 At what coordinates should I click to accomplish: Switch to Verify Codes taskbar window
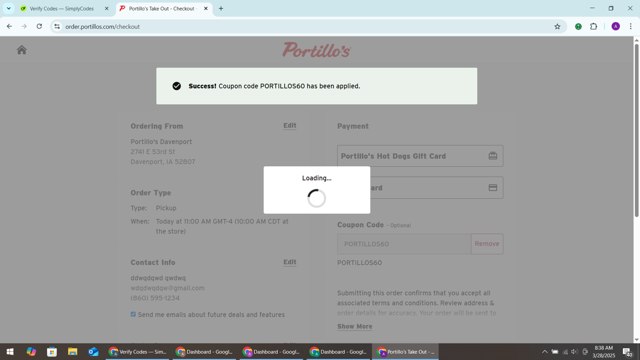click(138, 351)
